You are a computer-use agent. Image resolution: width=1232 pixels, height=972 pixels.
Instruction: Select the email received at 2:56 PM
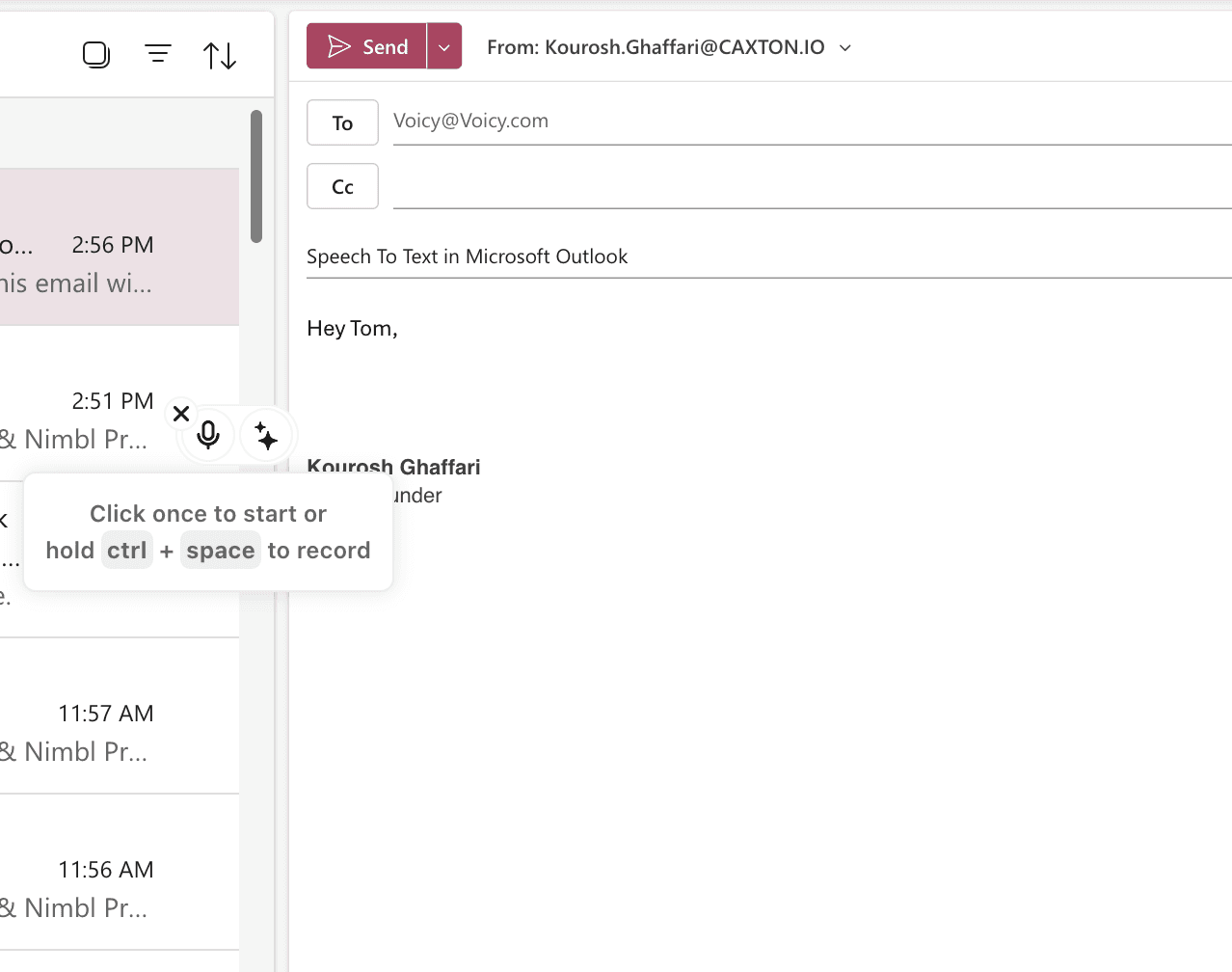click(x=120, y=247)
